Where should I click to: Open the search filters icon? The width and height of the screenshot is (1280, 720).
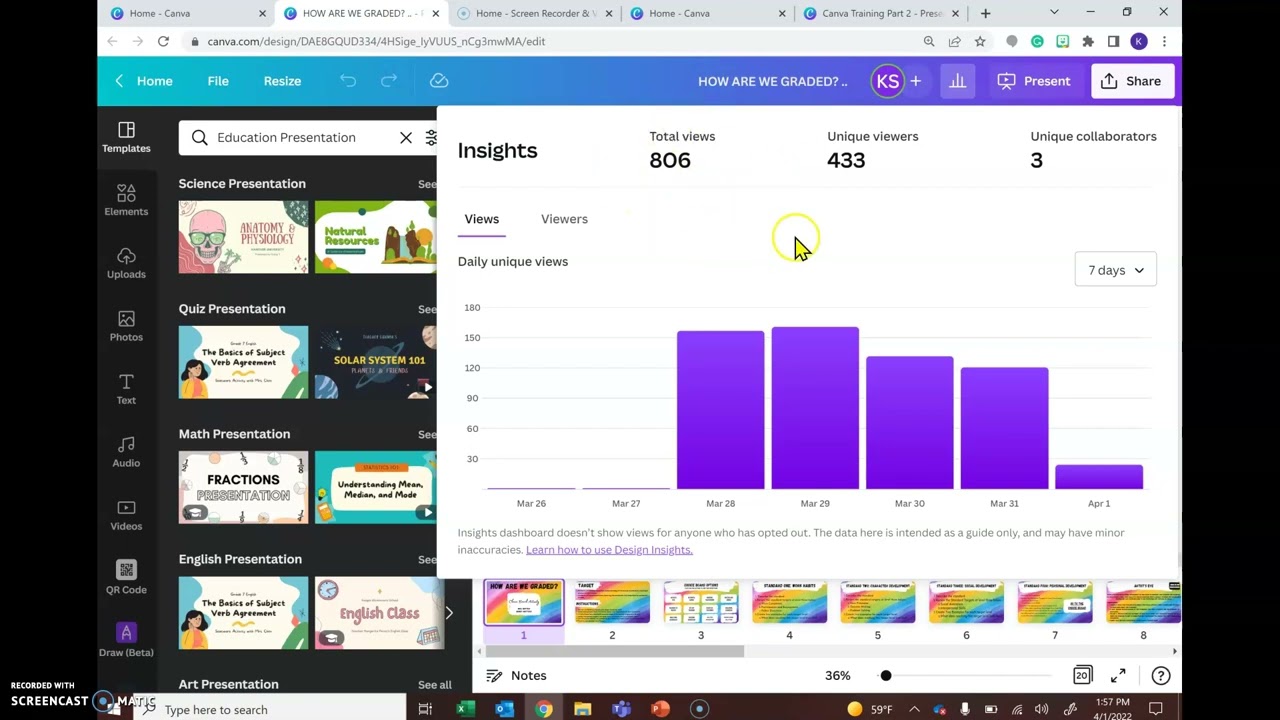click(431, 137)
